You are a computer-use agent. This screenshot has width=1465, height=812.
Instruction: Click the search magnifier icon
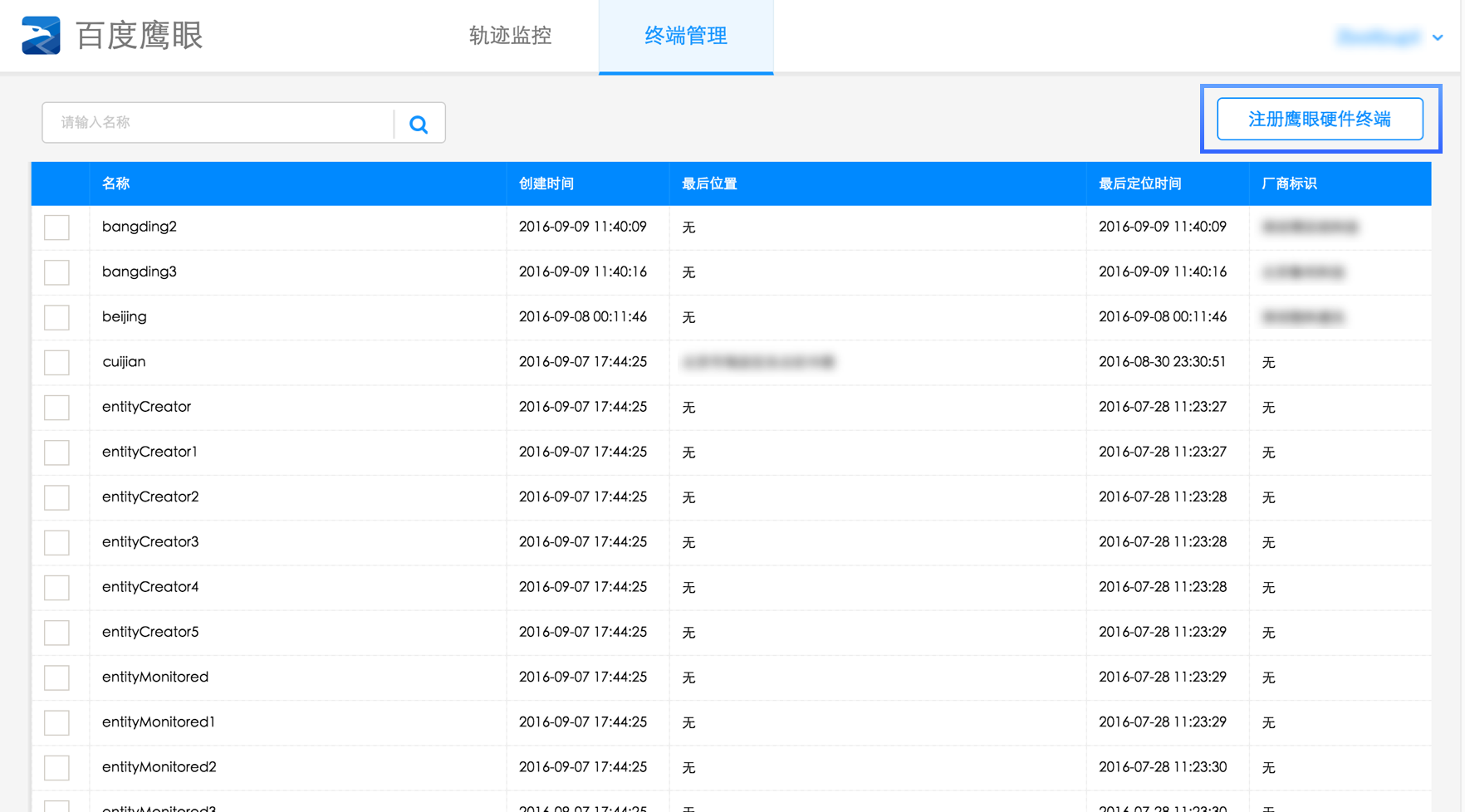pos(419,124)
